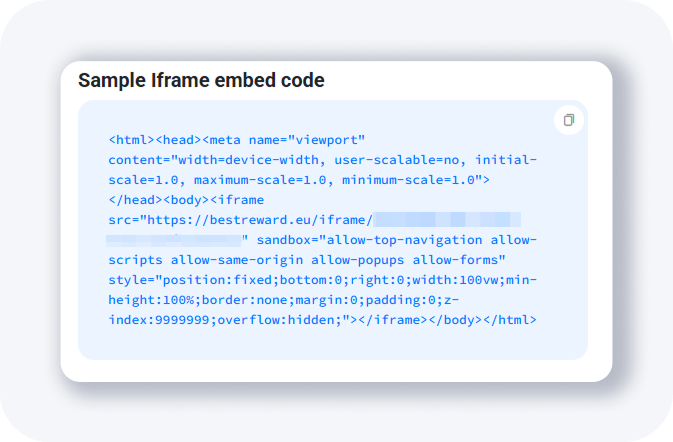Screen dimensions: 673x442
Task: Click the index:9999999;overflow:hidden text
Action: [220, 320]
